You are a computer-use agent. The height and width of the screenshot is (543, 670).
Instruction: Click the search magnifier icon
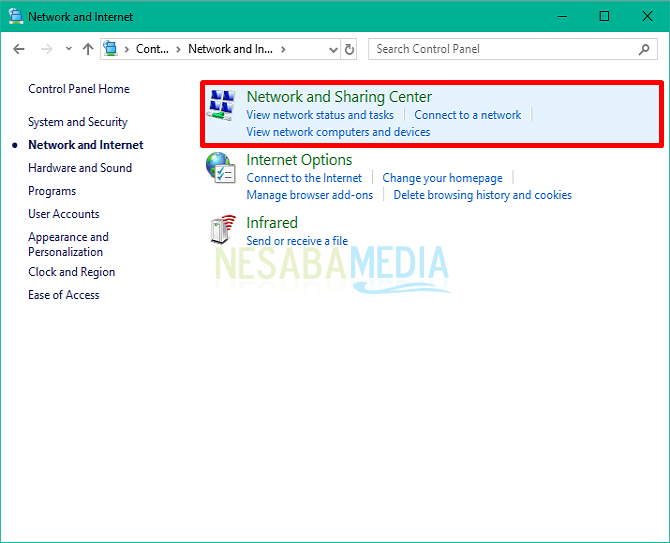coord(645,49)
